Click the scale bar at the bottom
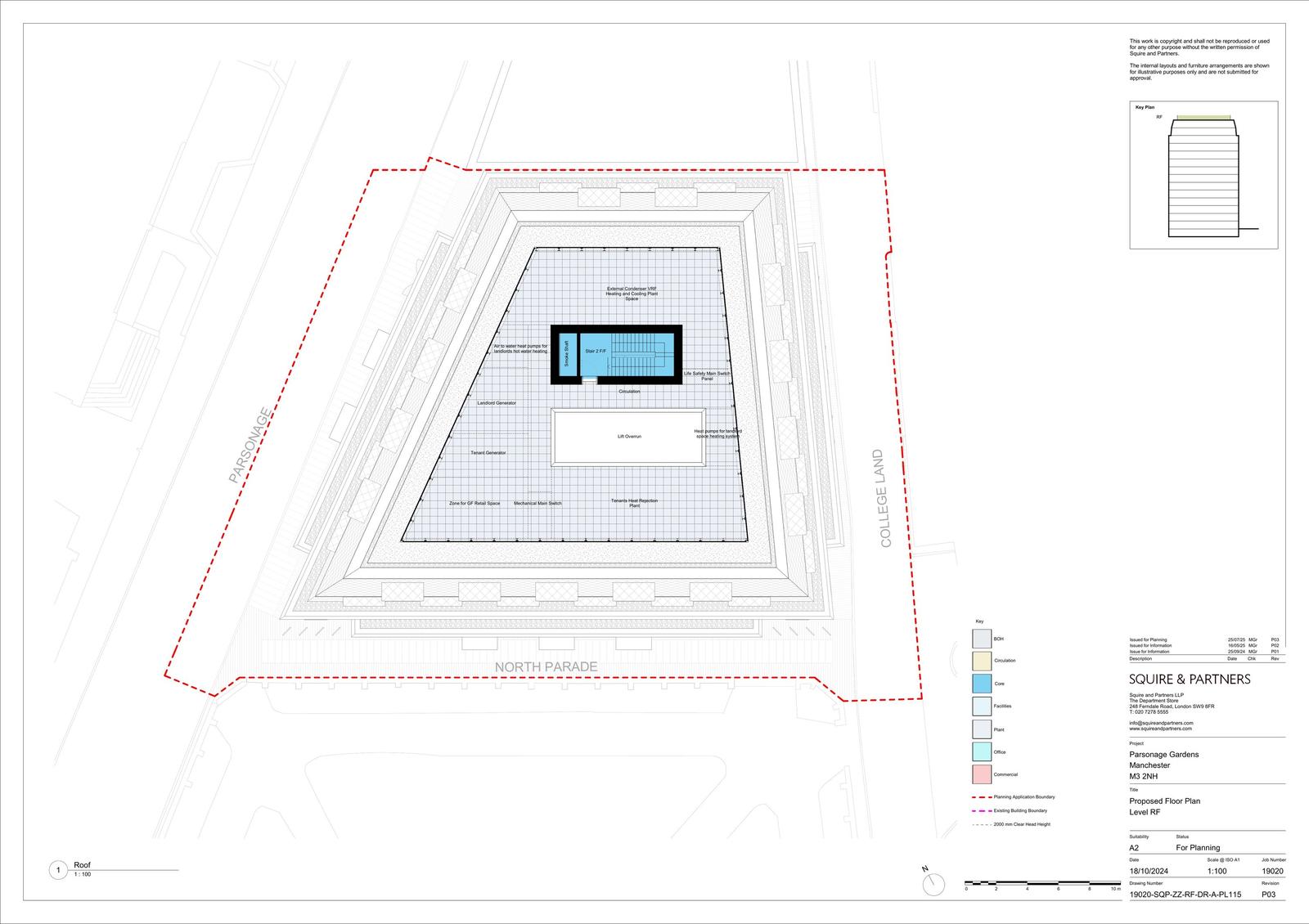This screenshot has height=924, width=1309. click(x=1042, y=884)
